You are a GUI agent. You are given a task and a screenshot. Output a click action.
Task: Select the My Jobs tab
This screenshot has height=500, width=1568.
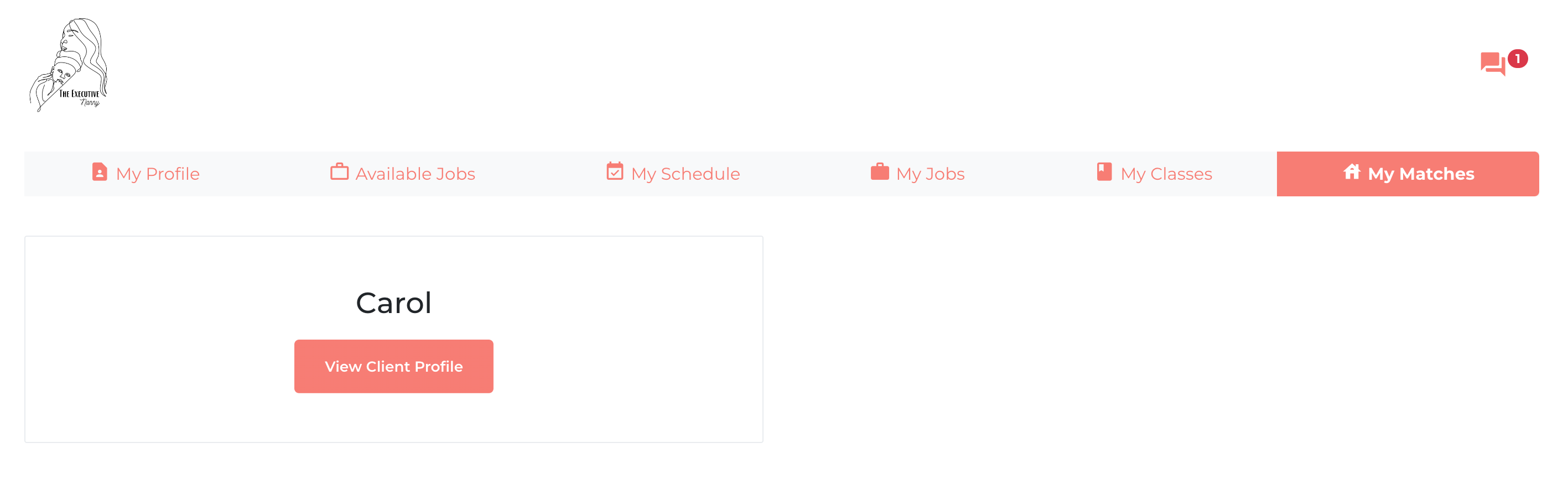[918, 174]
